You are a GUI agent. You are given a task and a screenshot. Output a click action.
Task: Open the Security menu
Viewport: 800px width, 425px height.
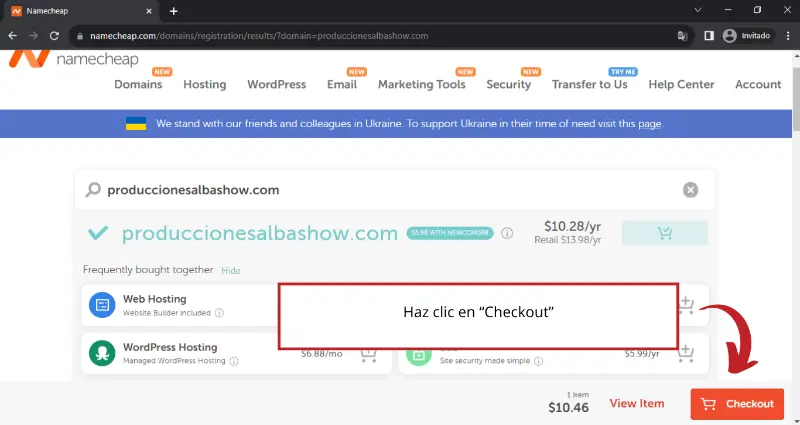point(509,84)
